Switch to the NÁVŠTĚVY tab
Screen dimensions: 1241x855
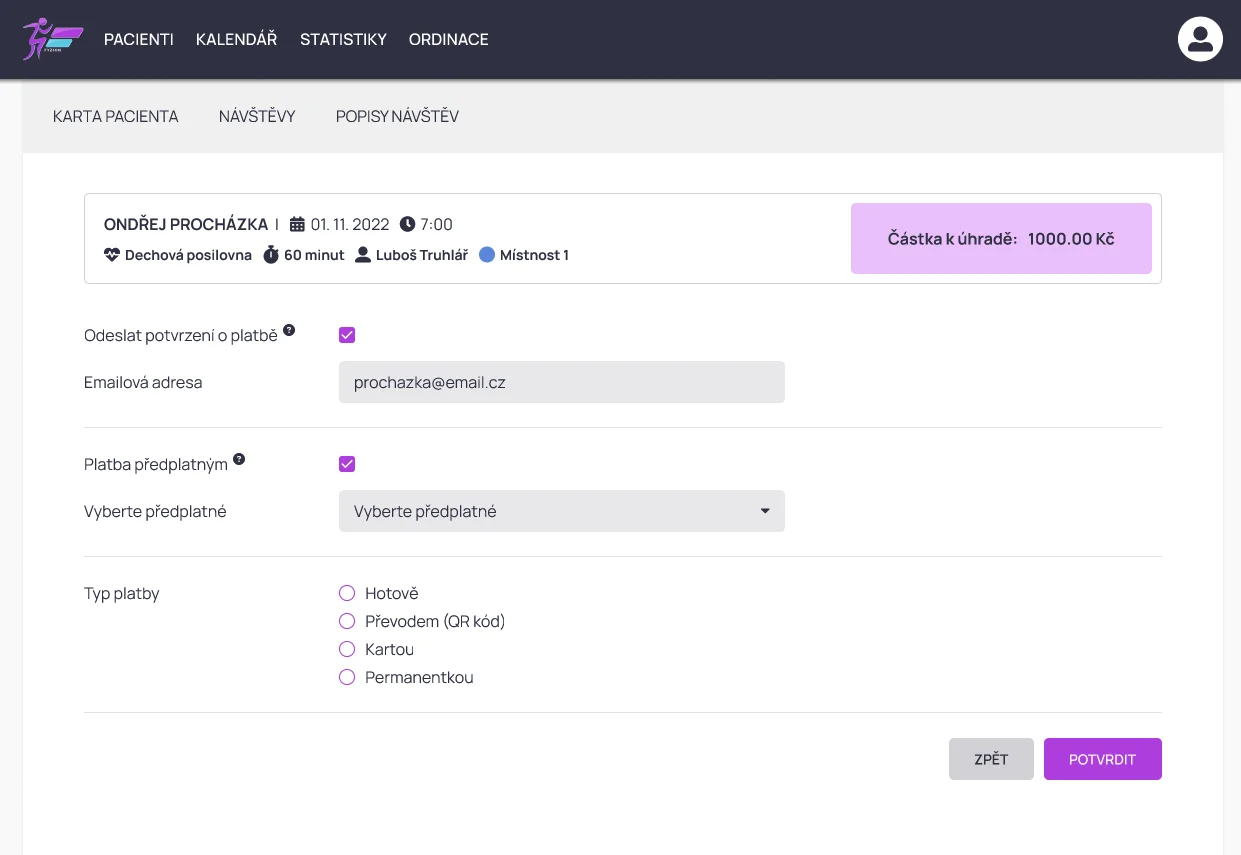257,117
